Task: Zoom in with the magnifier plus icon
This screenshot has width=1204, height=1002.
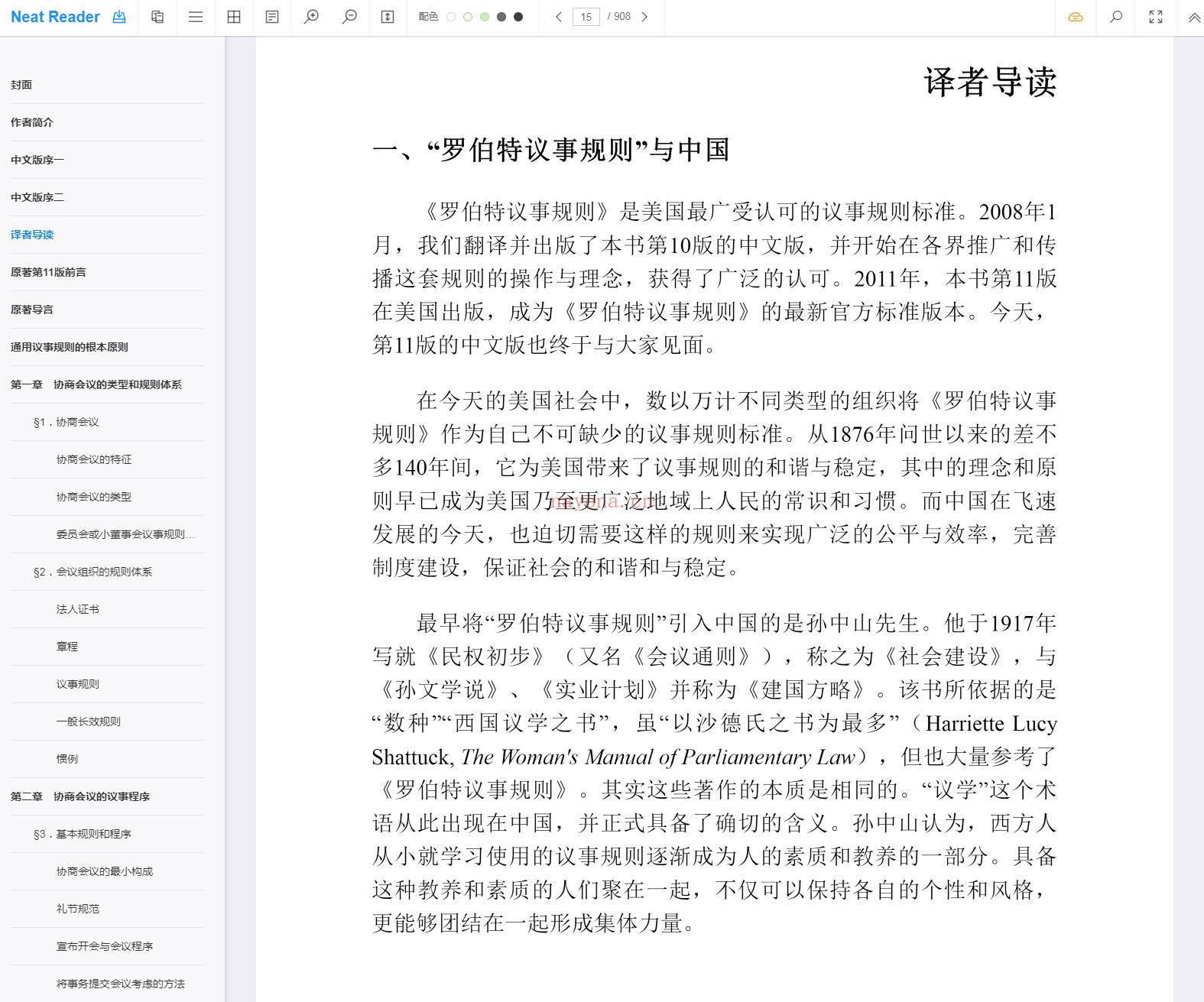Action: coord(311,17)
